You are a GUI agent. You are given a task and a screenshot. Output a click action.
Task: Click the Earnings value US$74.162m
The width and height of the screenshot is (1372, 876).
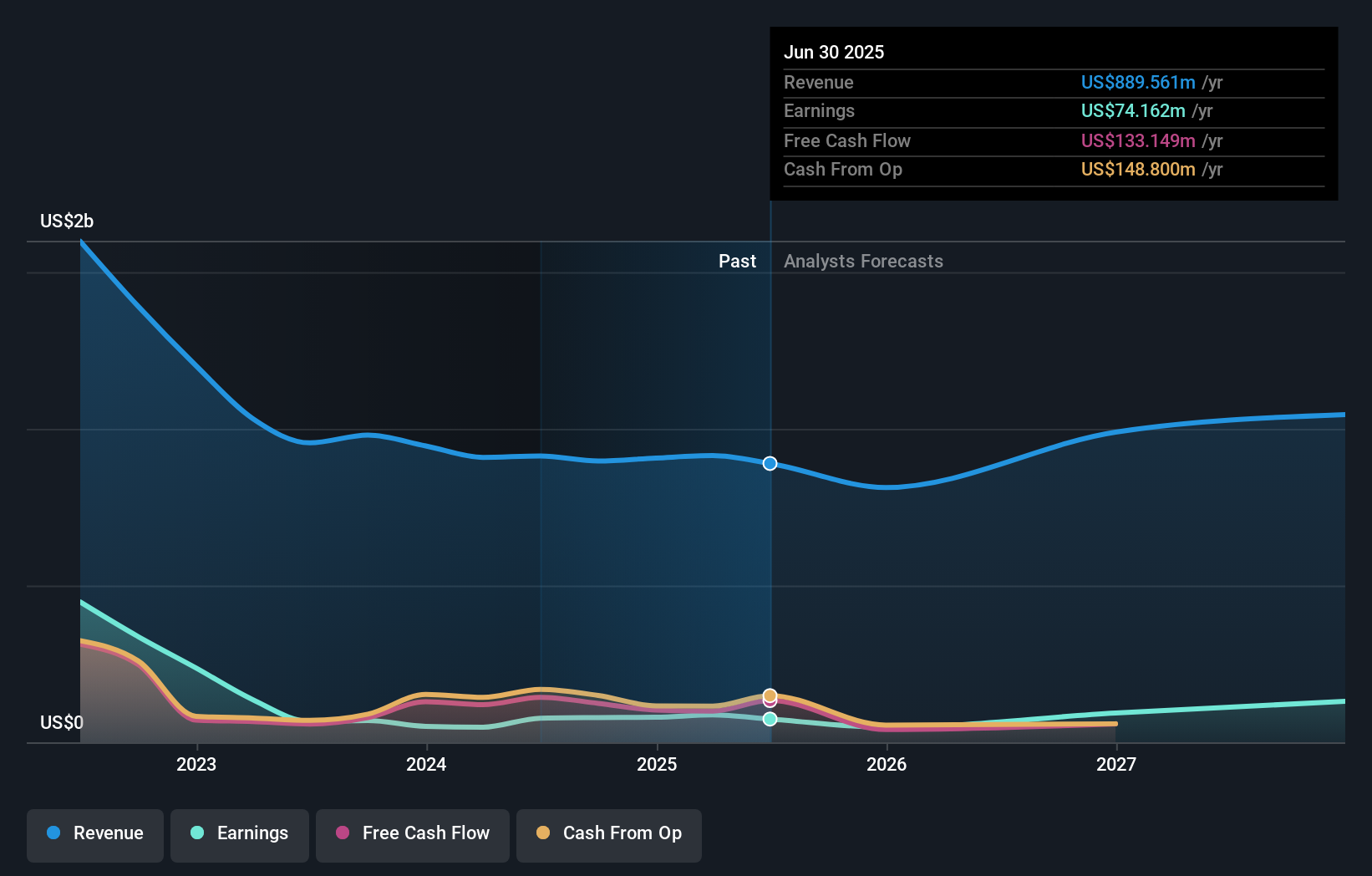click(1132, 110)
